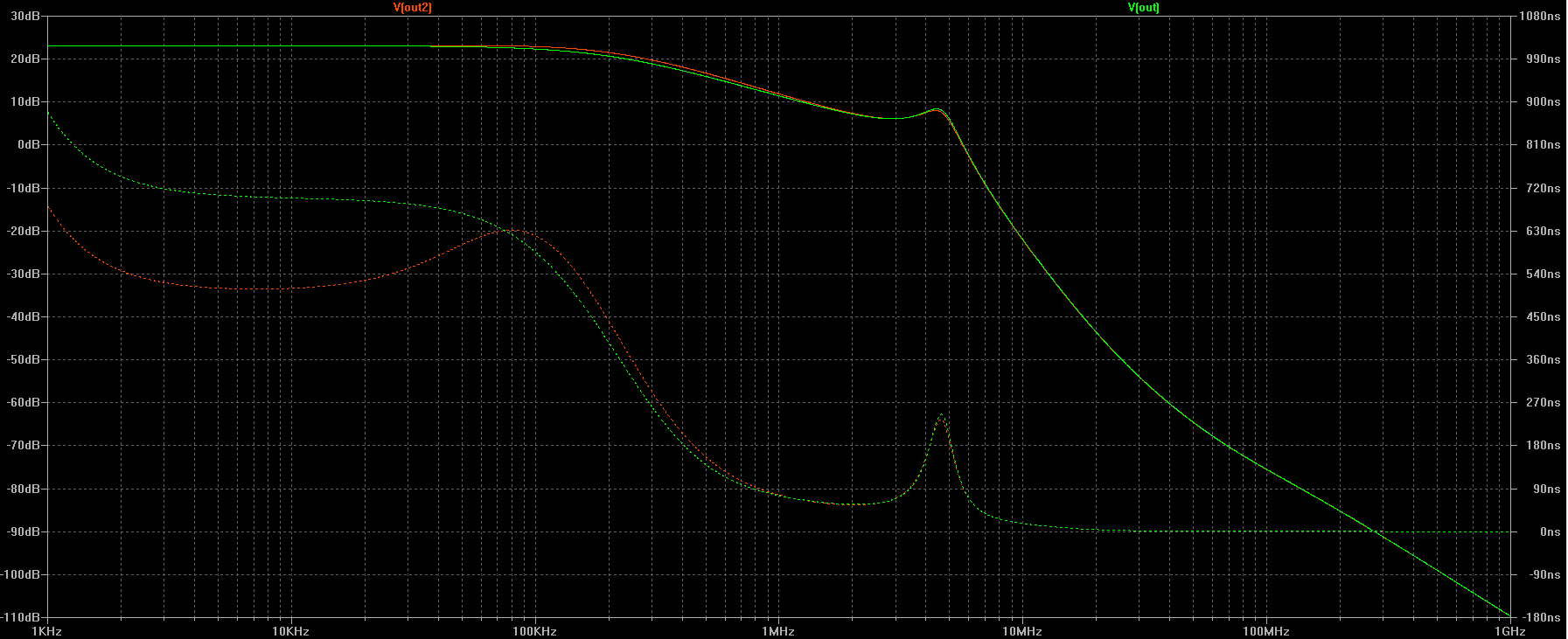The height and width of the screenshot is (639, 1568).
Task: Click the 10KHz frequency axis label
Action: [x=290, y=631]
